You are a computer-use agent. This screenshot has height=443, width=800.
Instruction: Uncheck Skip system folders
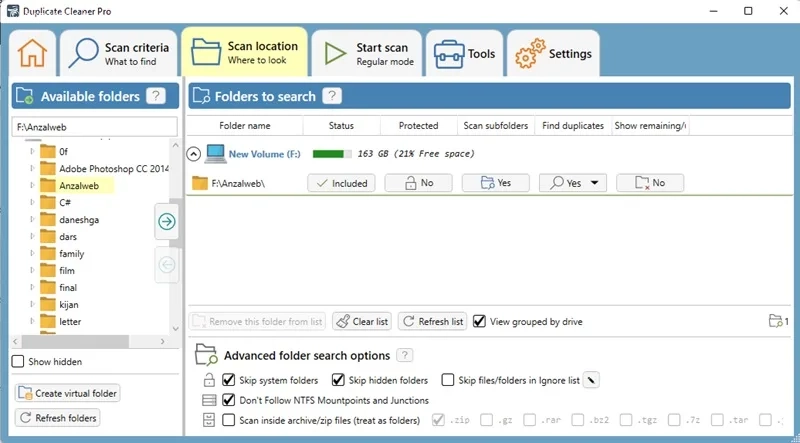229,380
